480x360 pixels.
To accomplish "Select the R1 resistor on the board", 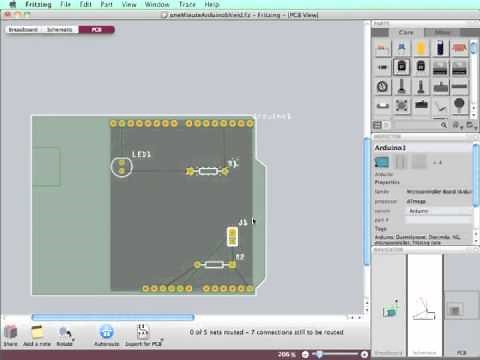I will 207,171.
